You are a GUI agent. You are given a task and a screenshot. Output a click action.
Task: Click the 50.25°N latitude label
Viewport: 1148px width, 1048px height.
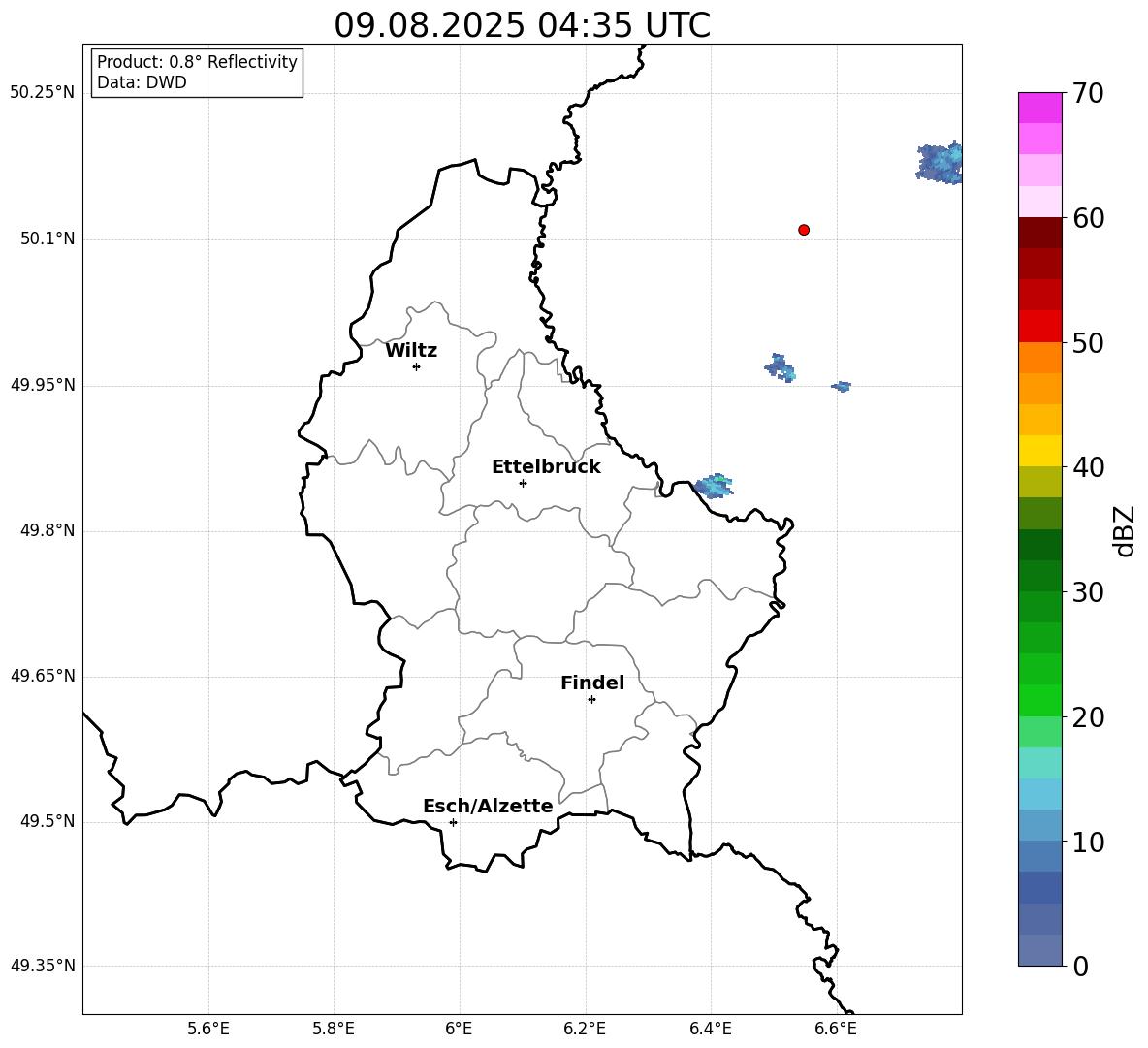pos(43,93)
